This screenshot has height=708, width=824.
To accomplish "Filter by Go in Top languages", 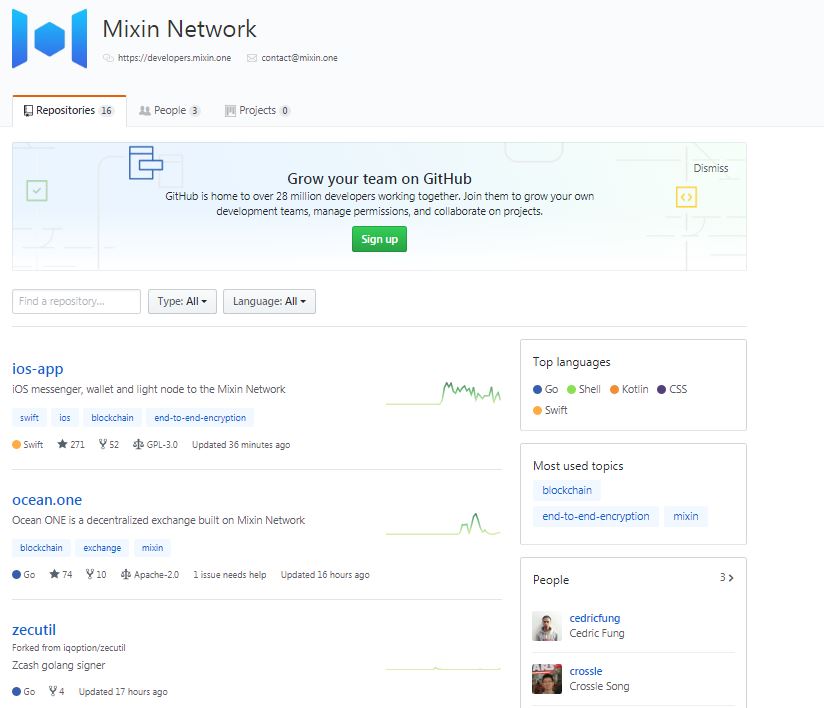I will [x=545, y=389].
